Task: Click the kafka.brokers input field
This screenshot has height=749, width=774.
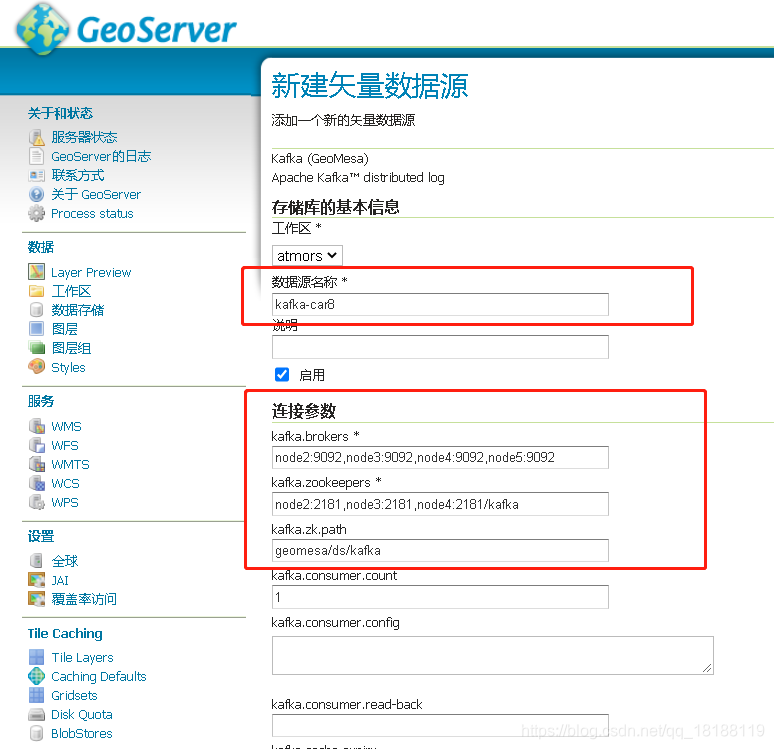Action: (440, 458)
